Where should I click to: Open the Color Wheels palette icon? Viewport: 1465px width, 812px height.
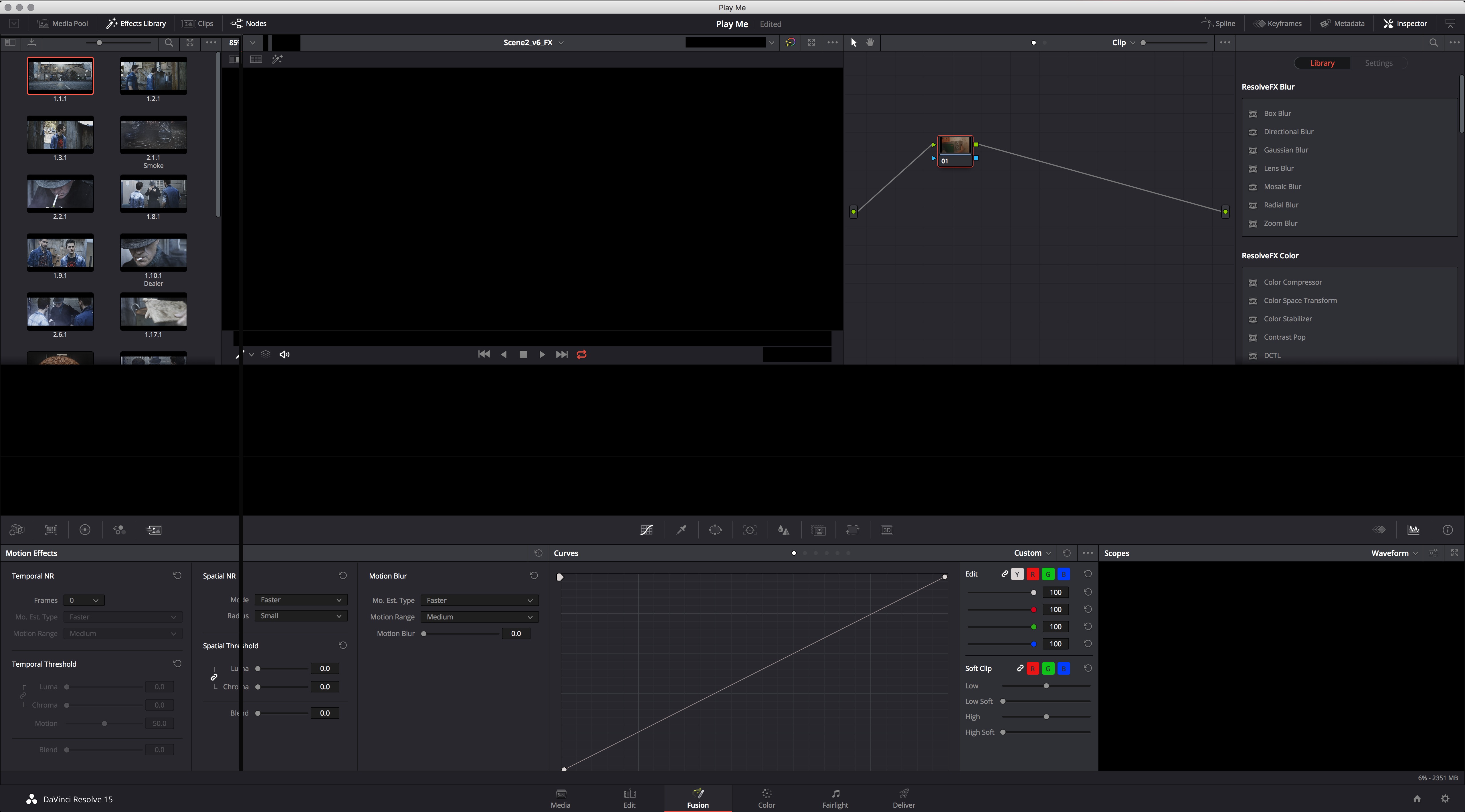[85, 530]
